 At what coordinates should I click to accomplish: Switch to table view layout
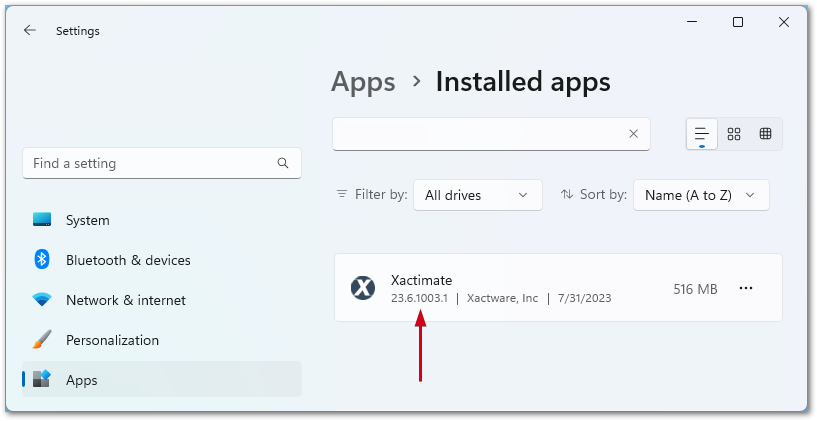click(765, 134)
